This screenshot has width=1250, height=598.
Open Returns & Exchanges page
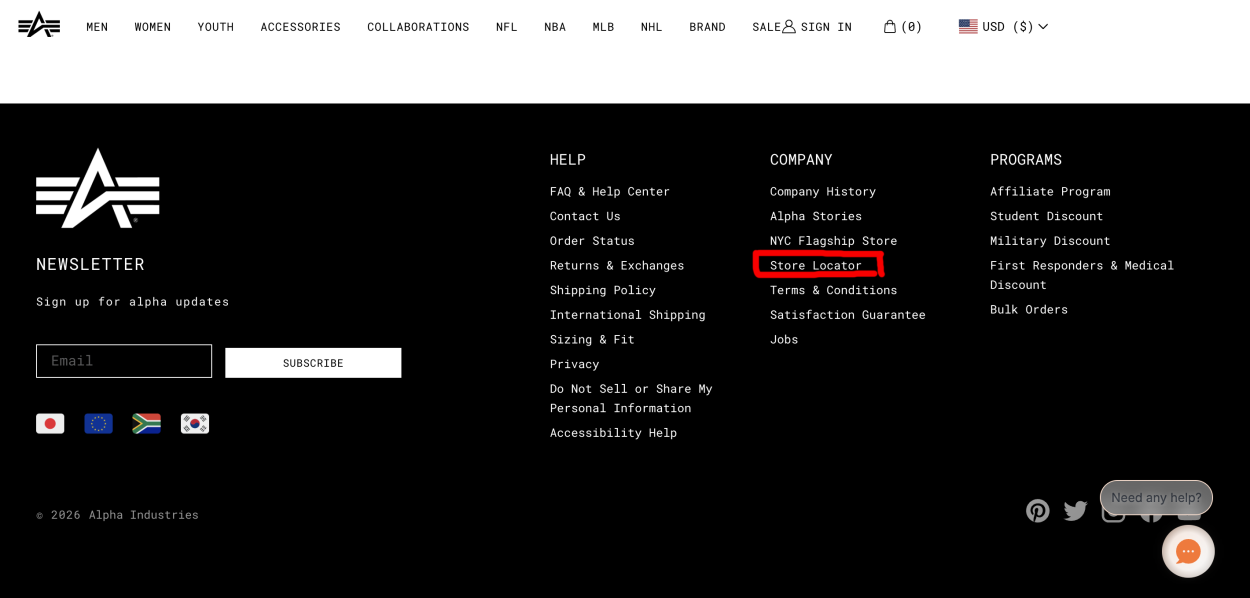tap(617, 265)
